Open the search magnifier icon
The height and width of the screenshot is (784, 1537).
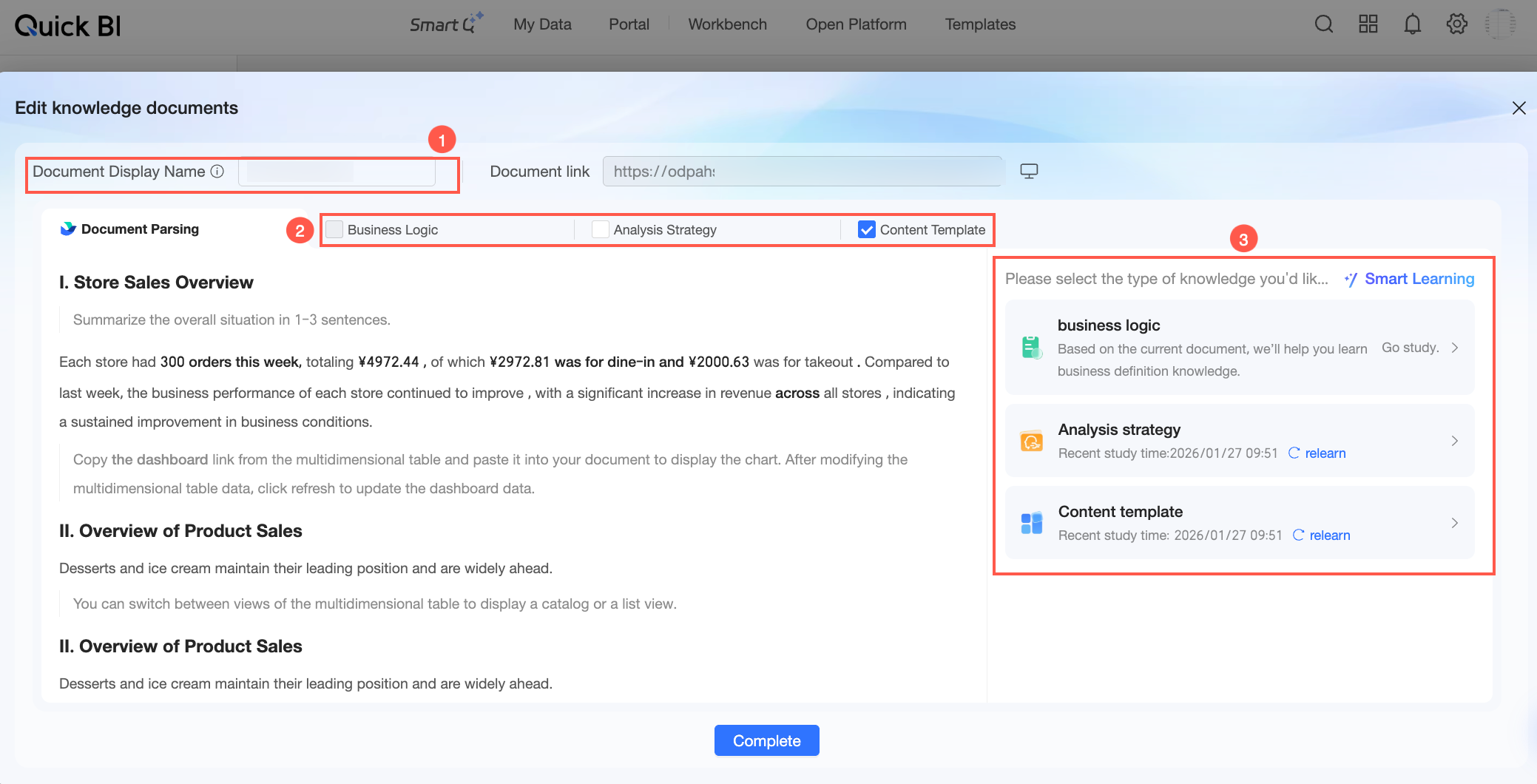[1324, 24]
